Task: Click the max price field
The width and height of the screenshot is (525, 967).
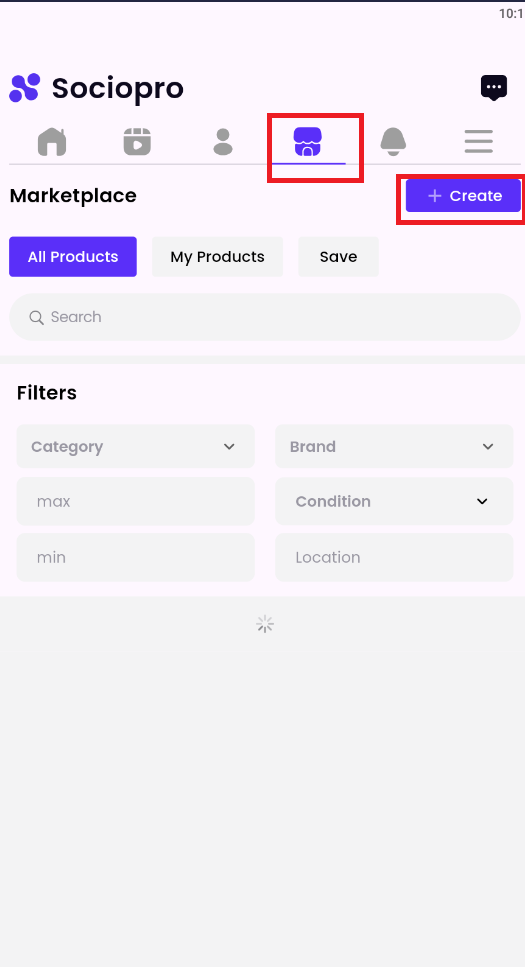Action: coord(135,501)
